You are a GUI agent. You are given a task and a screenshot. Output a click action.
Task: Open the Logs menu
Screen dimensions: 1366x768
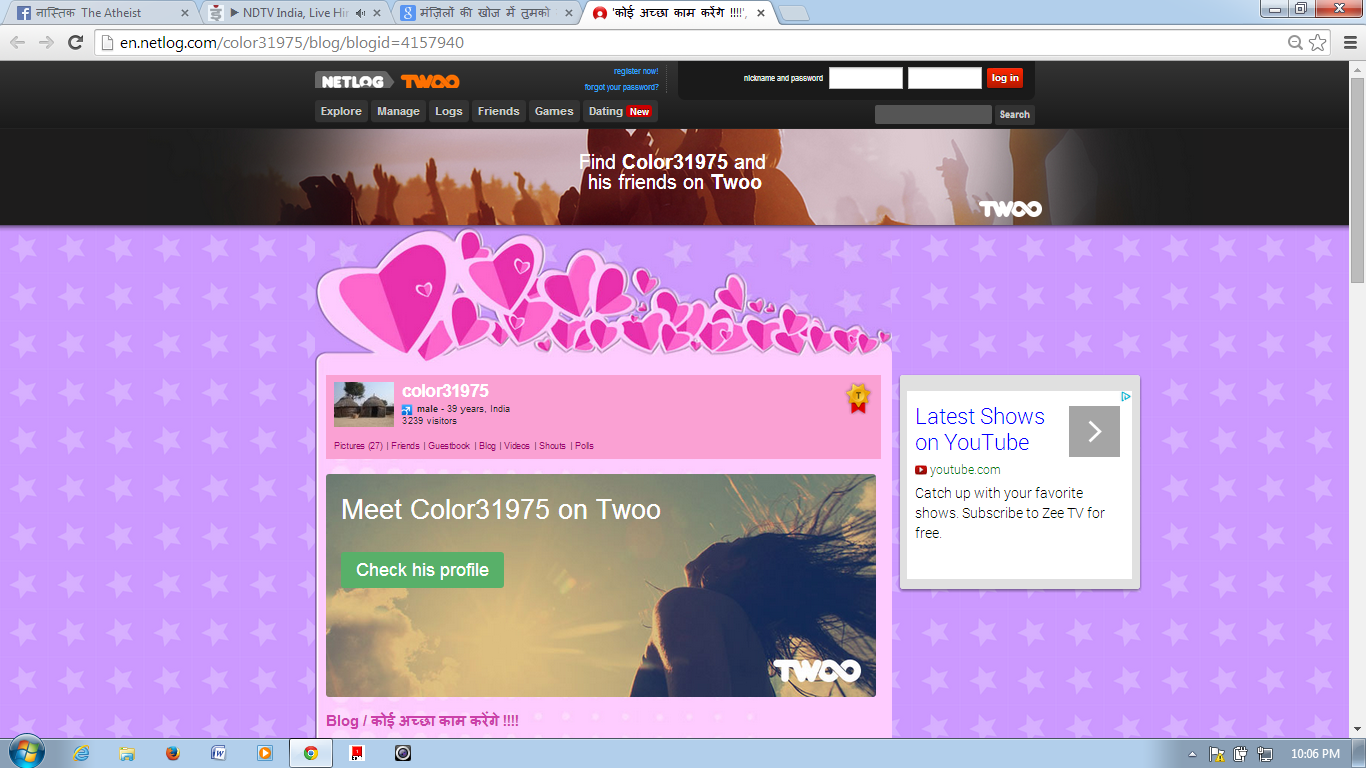point(449,111)
